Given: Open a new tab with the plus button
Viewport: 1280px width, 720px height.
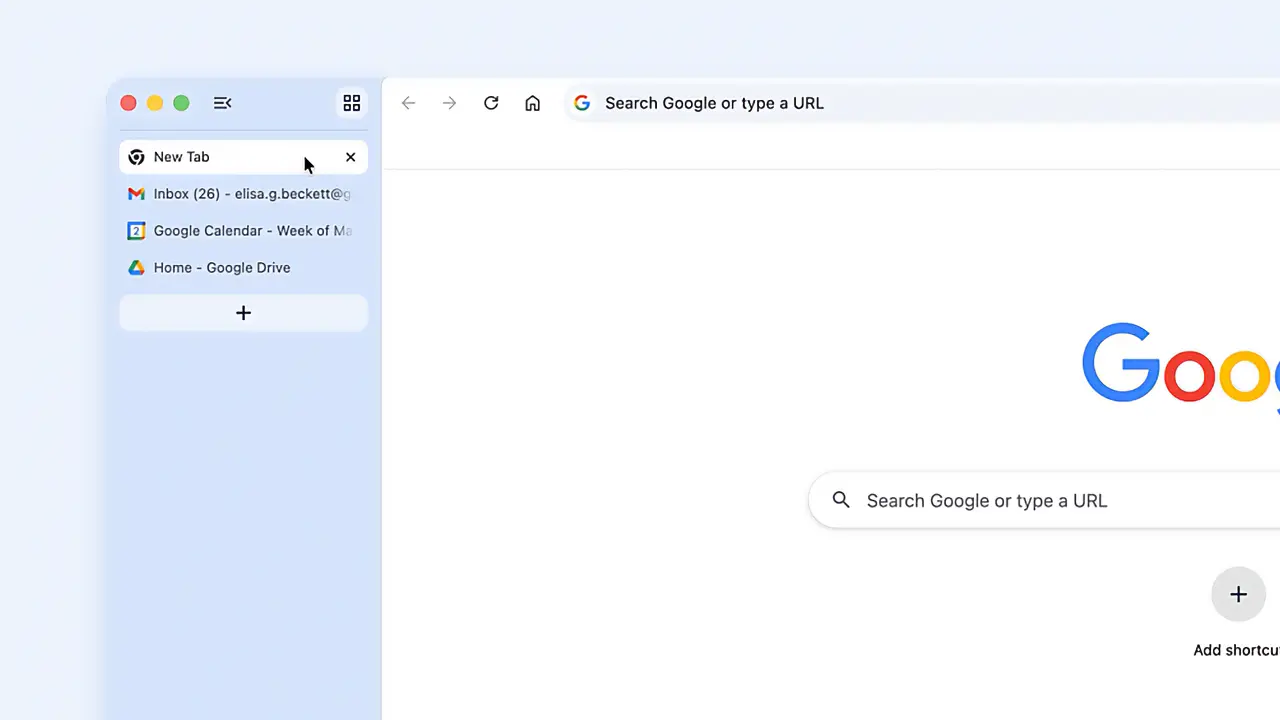Looking at the screenshot, I should pos(243,313).
